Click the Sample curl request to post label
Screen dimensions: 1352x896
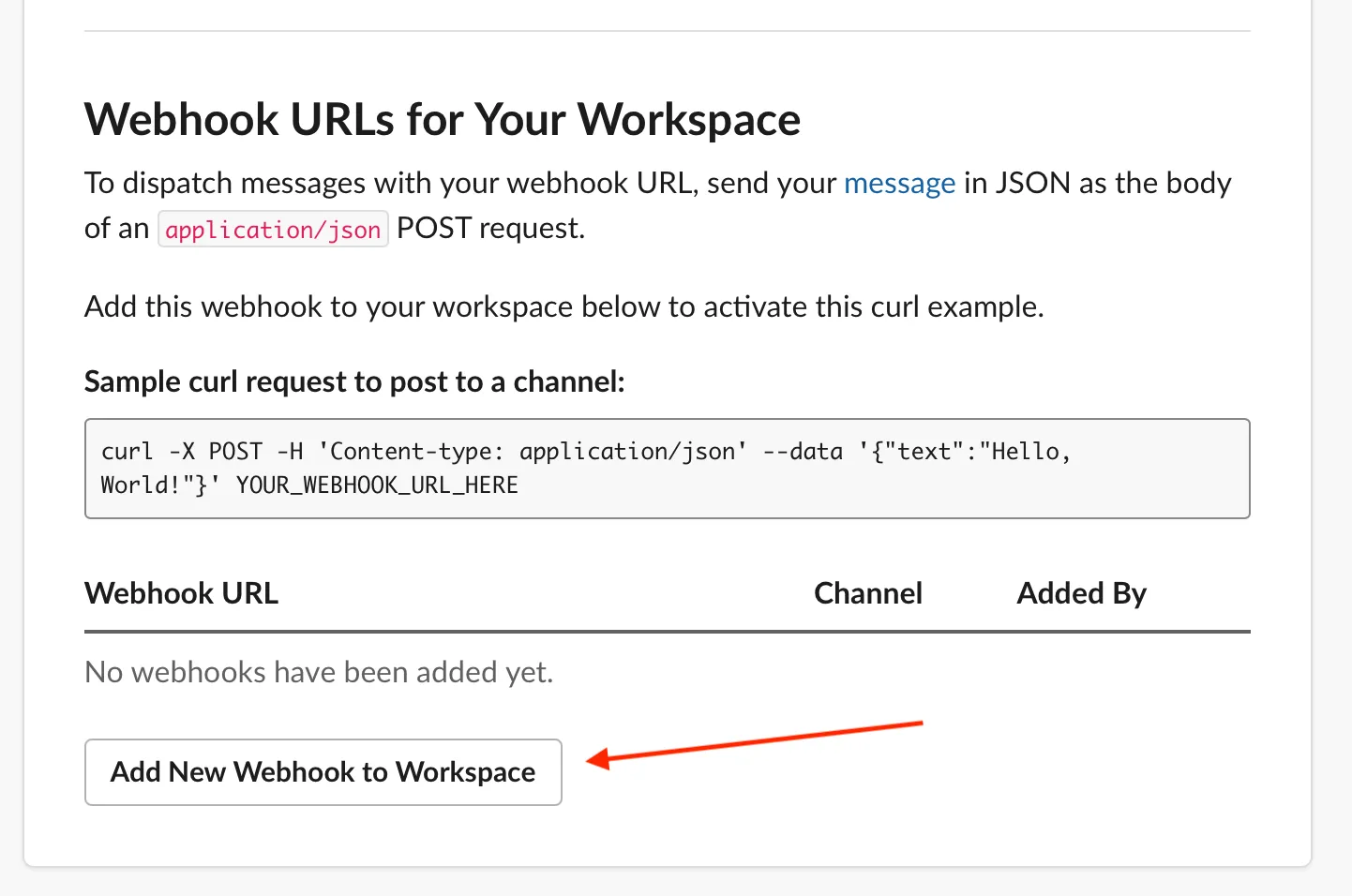pos(353,381)
